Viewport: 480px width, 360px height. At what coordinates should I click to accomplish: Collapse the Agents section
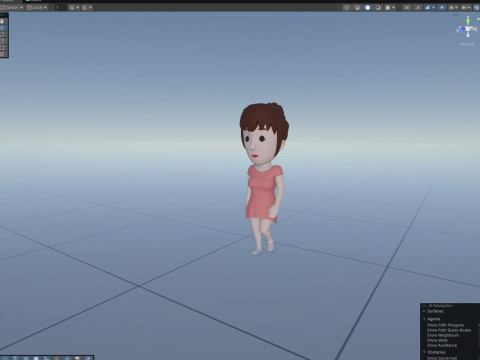[x=424, y=319]
